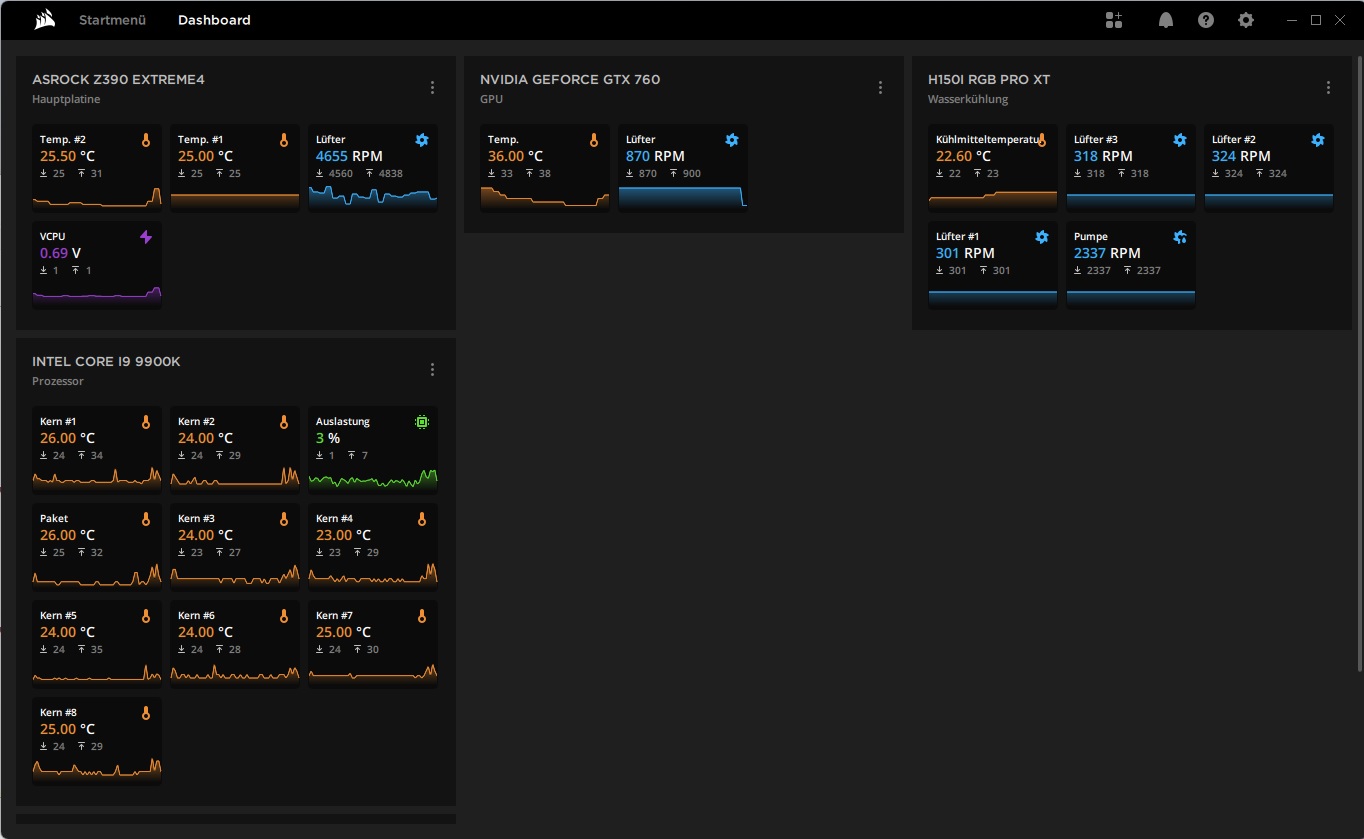Image resolution: width=1364 pixels, height=839 pixels.
Task: Switch to the Startmenü tab
Action: point(112,20)
